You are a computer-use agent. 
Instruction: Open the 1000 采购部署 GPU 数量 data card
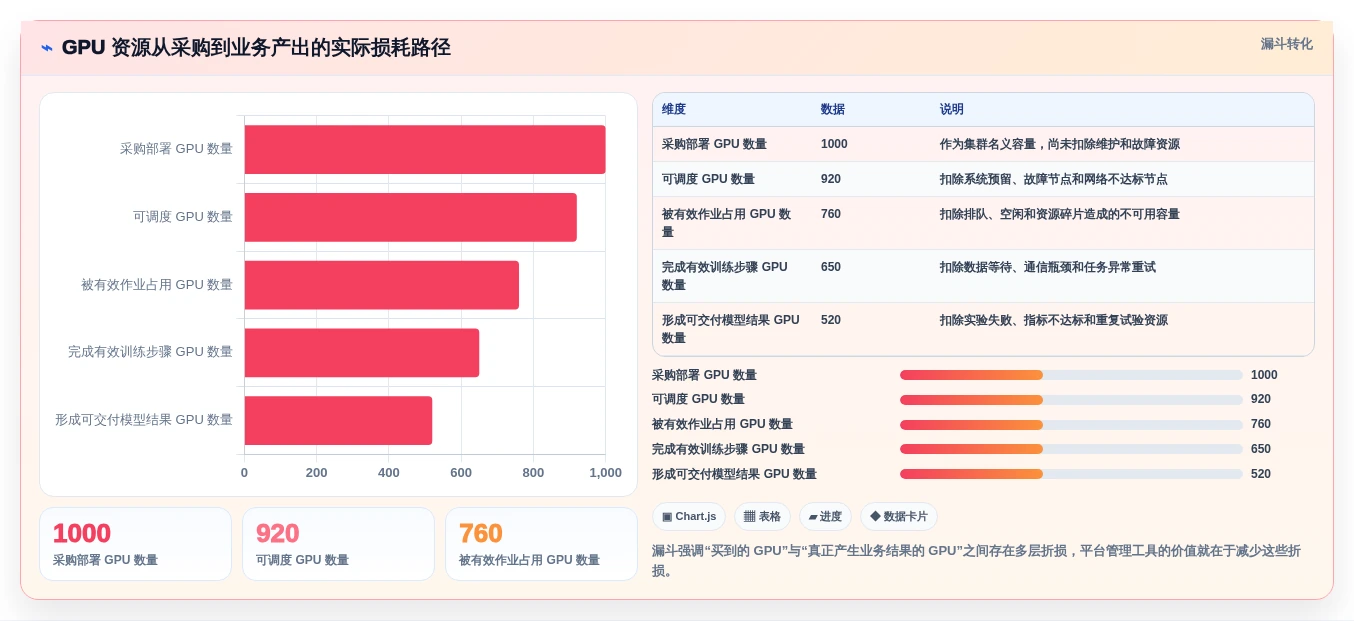(x=135, y=544)
